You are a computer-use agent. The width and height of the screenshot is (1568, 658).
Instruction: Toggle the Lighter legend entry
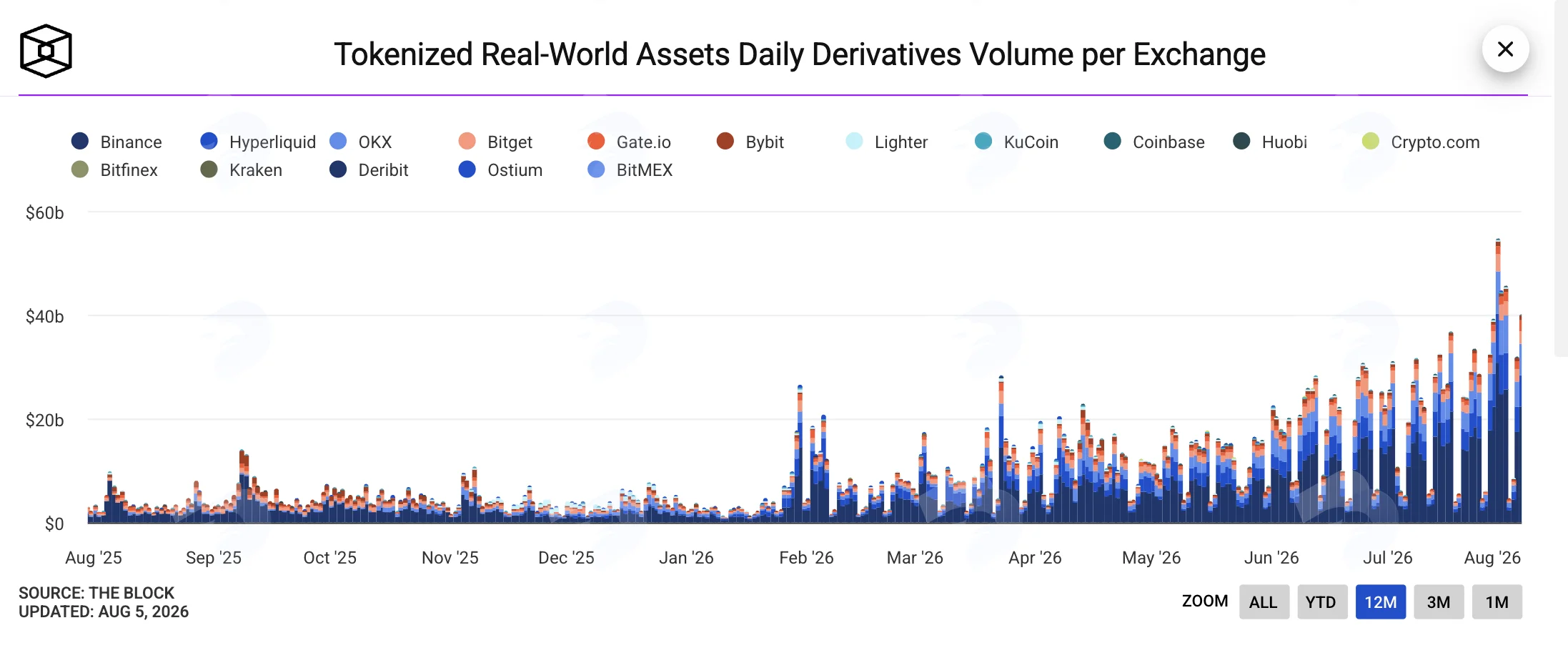point(887,142)
